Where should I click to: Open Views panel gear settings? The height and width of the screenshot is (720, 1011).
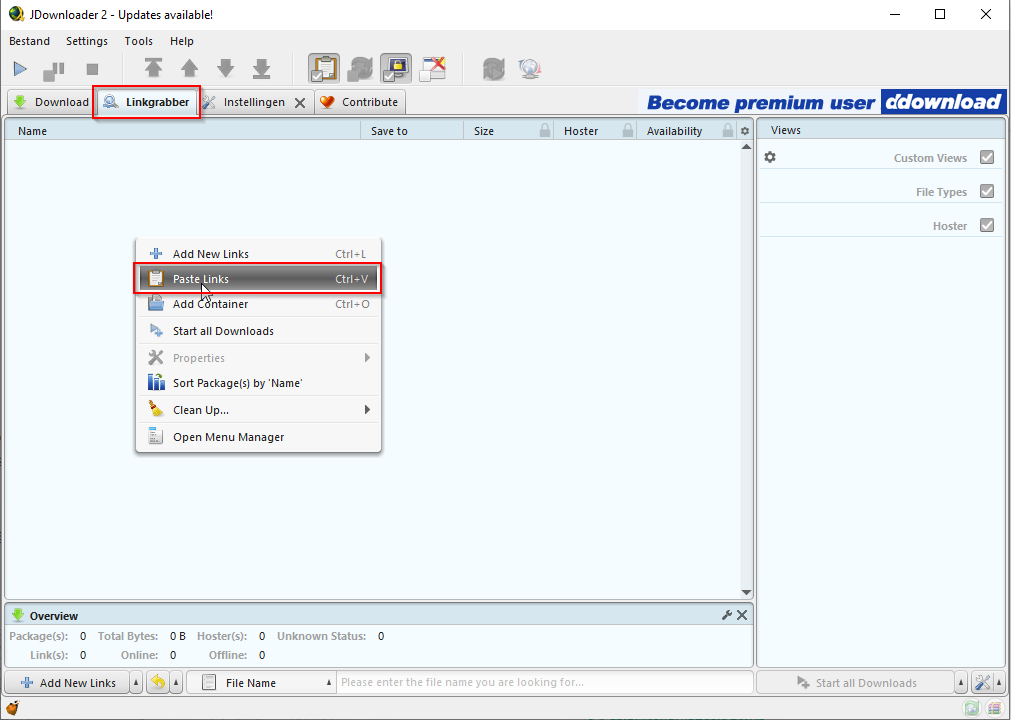[770, 157]
